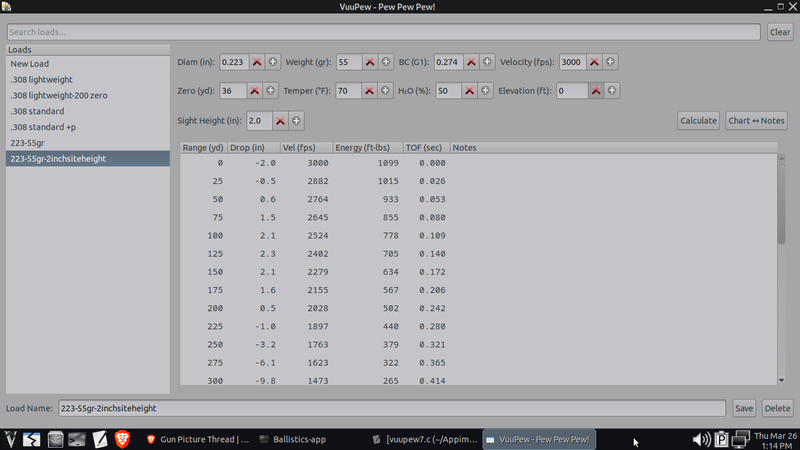Launch Brave browser from the taskbar

pos(123,439)
